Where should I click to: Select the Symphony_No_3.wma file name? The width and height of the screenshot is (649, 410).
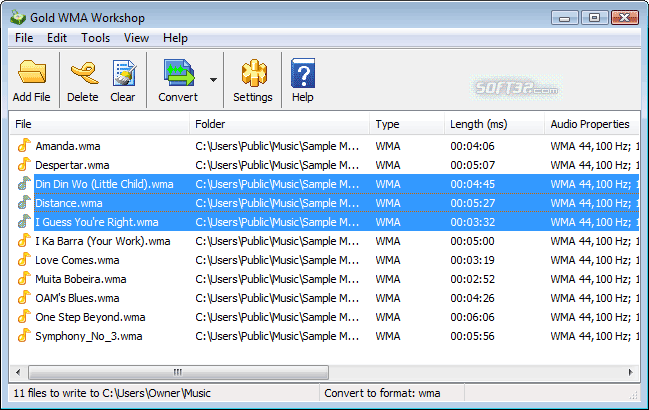pos(89,336)
